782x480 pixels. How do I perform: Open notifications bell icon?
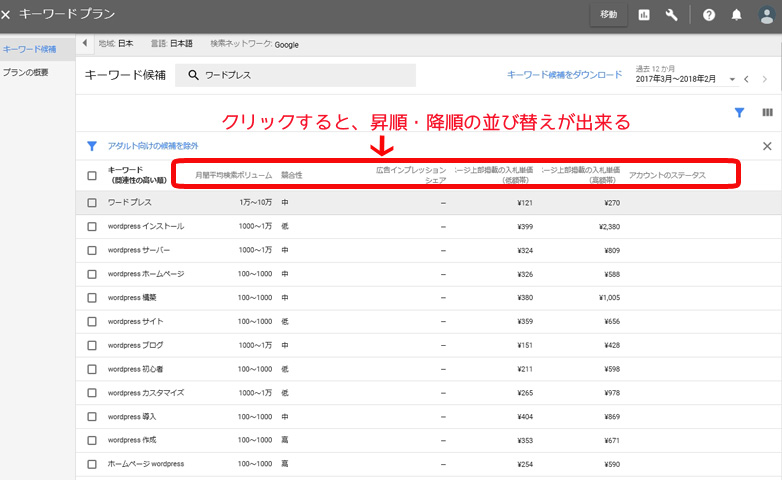coord(736,15)
